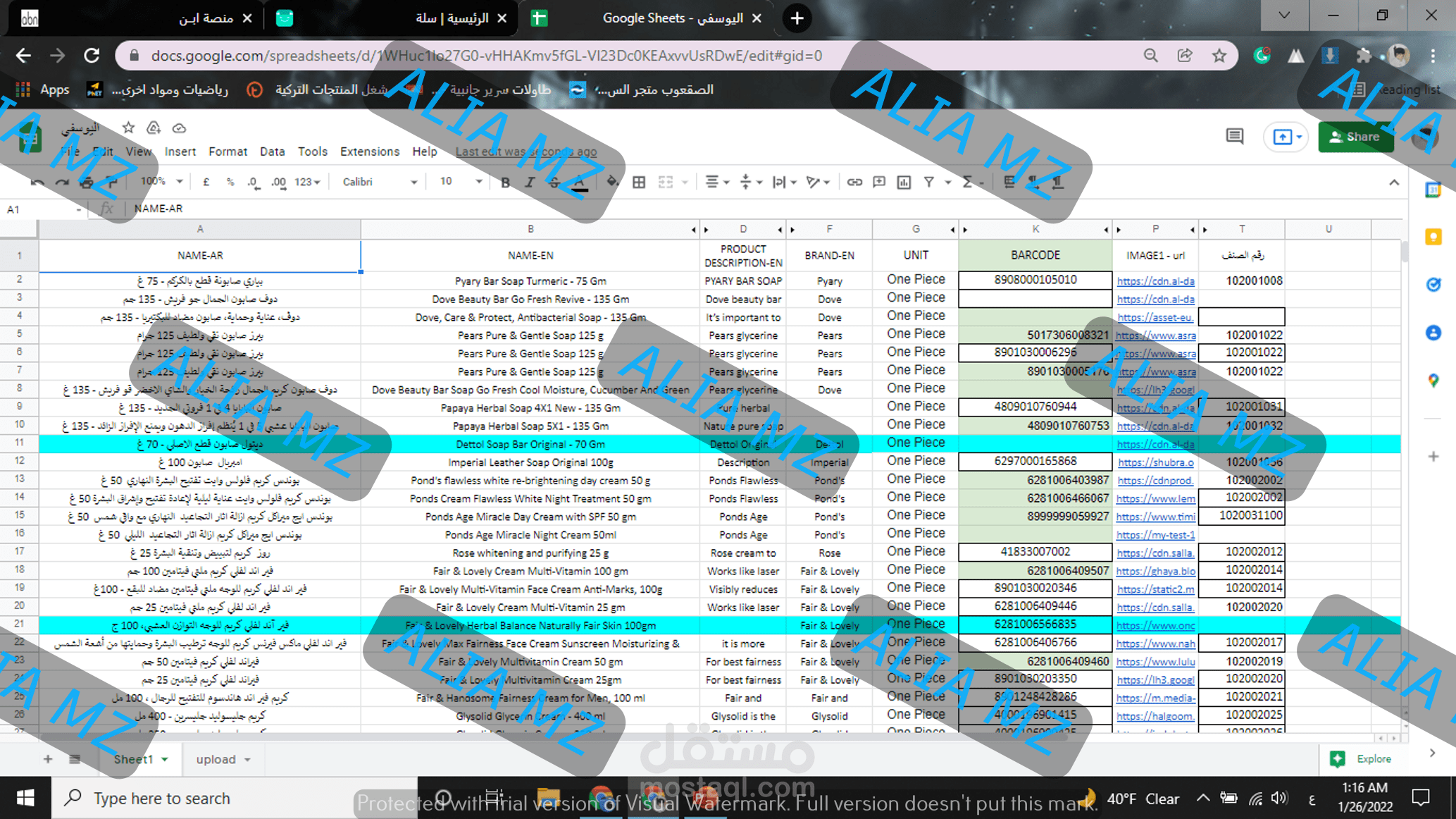This screenshot has height=819, width=1456.
Task: Click the fill color paint bucket
Action: pos(612,182)
